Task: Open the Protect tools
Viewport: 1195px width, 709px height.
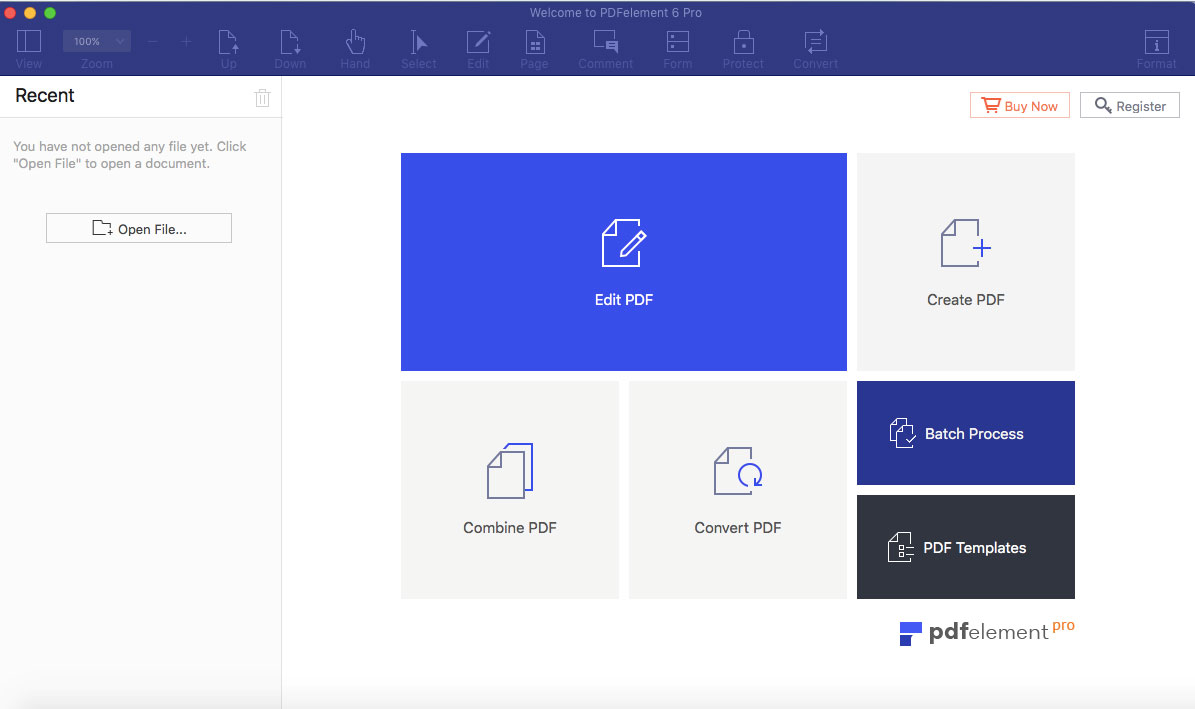Action: (743, 45)
